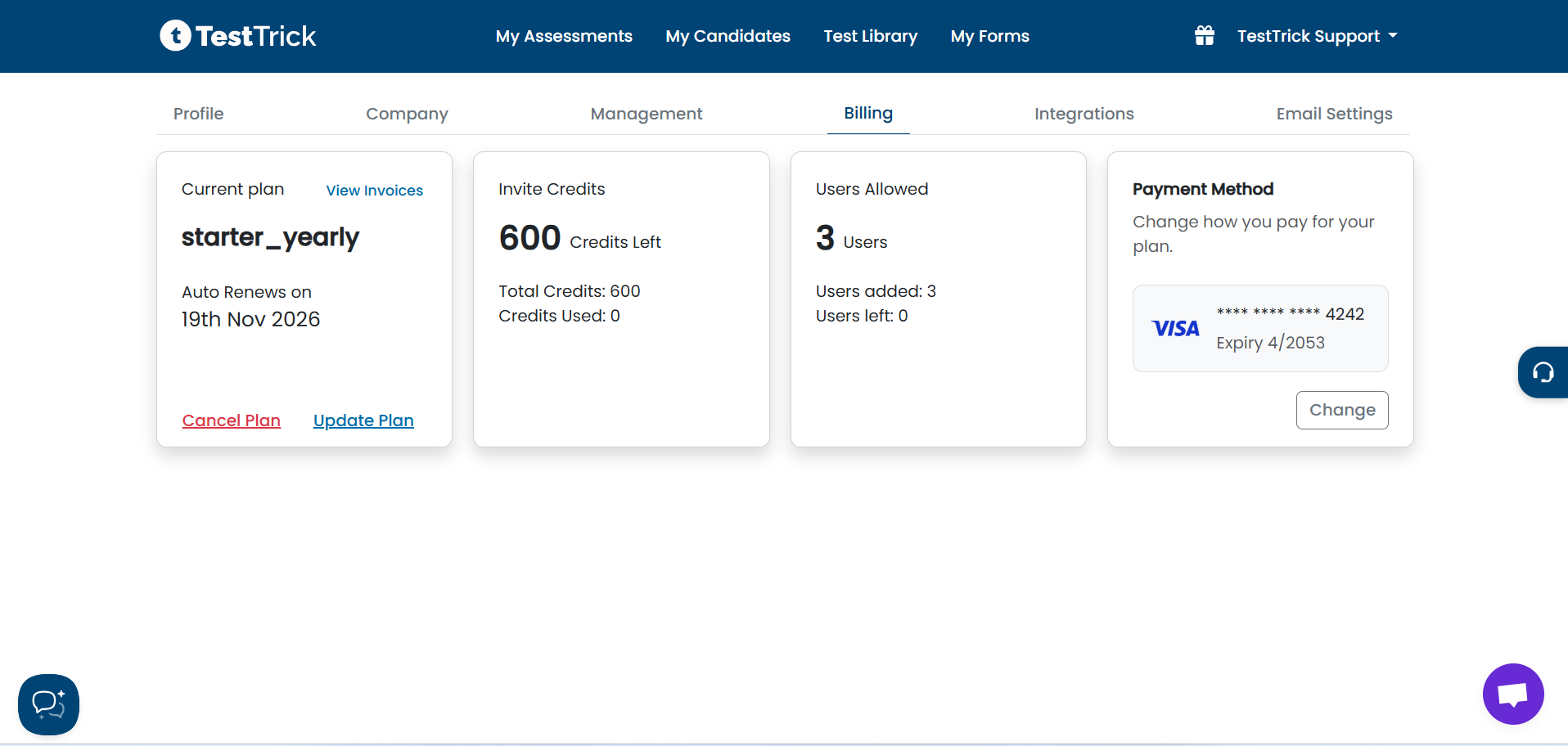Select the saved card ending 4242
This screenshot has height=746, width=1568.
point(1260,329)
